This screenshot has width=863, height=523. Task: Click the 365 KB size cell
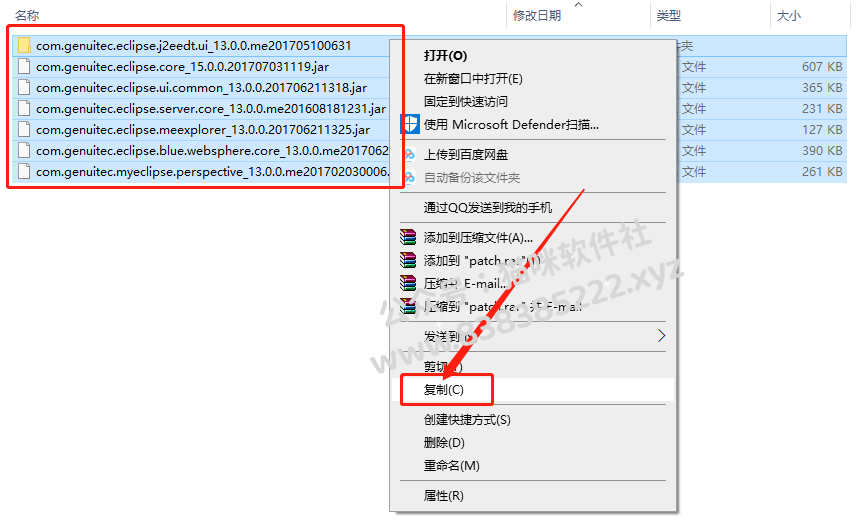822,88
